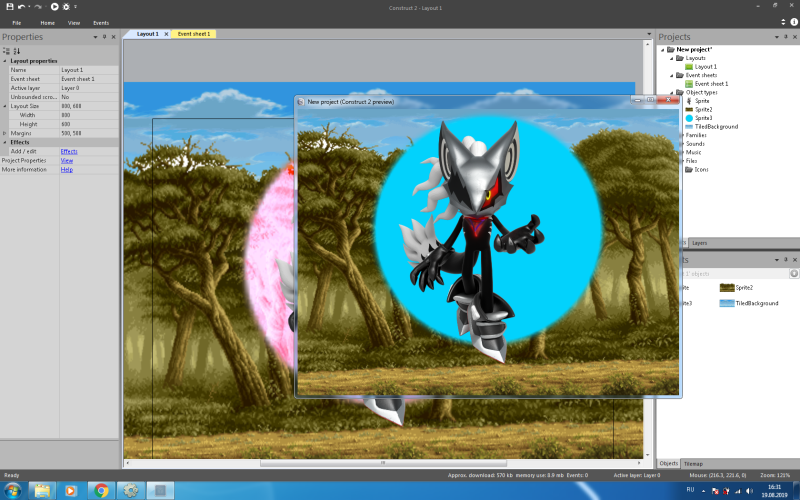Collapse the Layout Size property group

5,106
